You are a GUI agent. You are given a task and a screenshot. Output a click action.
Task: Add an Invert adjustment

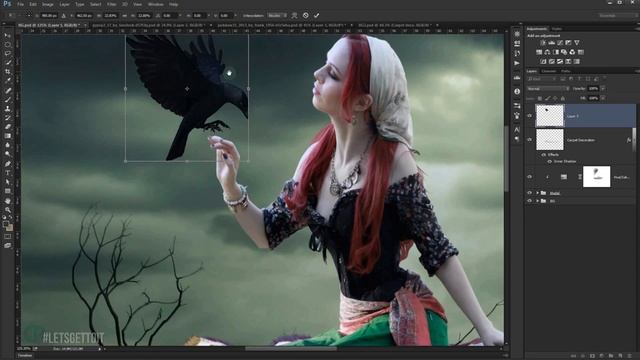pos(543,62)
